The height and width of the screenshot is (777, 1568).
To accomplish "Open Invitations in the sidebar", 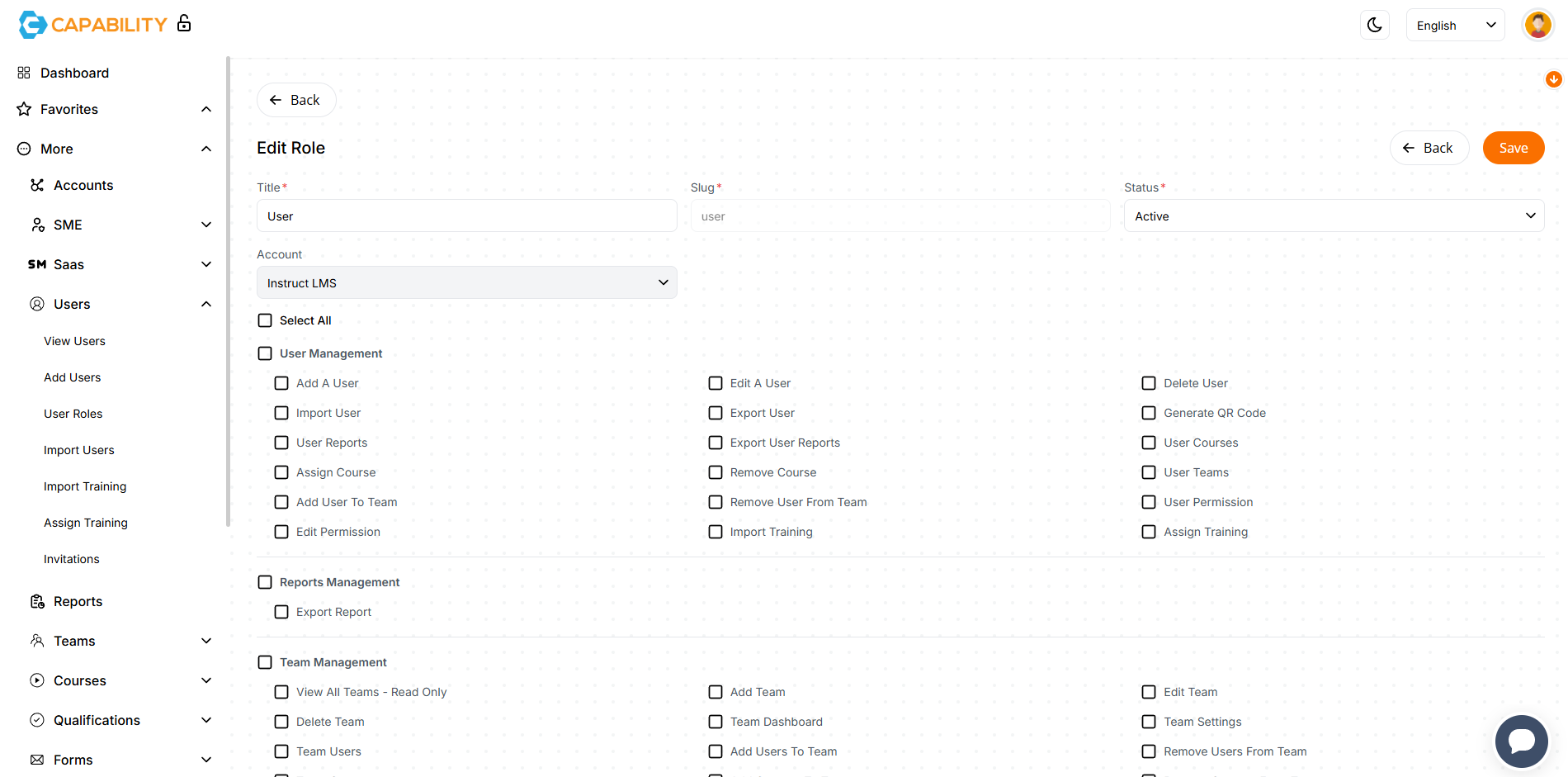I will point(72,559).
